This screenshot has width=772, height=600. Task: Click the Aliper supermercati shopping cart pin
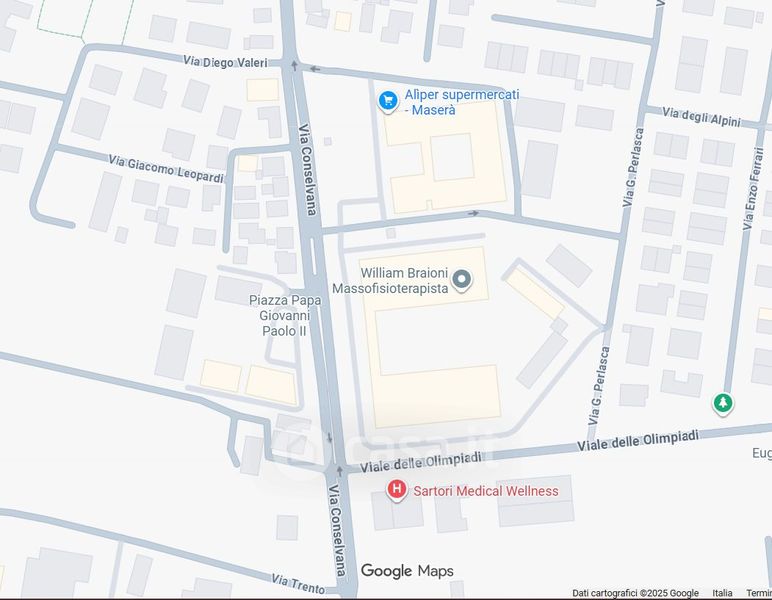pyautogui.click(x=388, y=101)
